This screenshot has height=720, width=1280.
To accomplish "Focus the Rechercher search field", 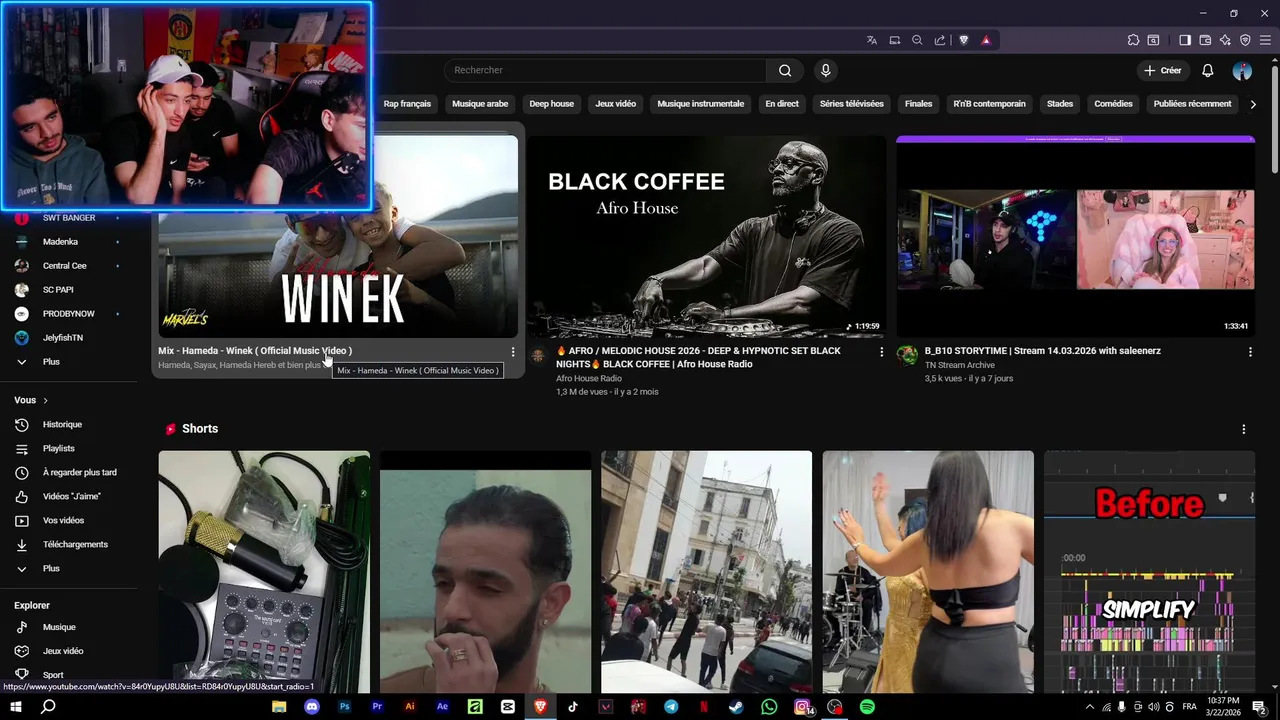I will 605,70.
